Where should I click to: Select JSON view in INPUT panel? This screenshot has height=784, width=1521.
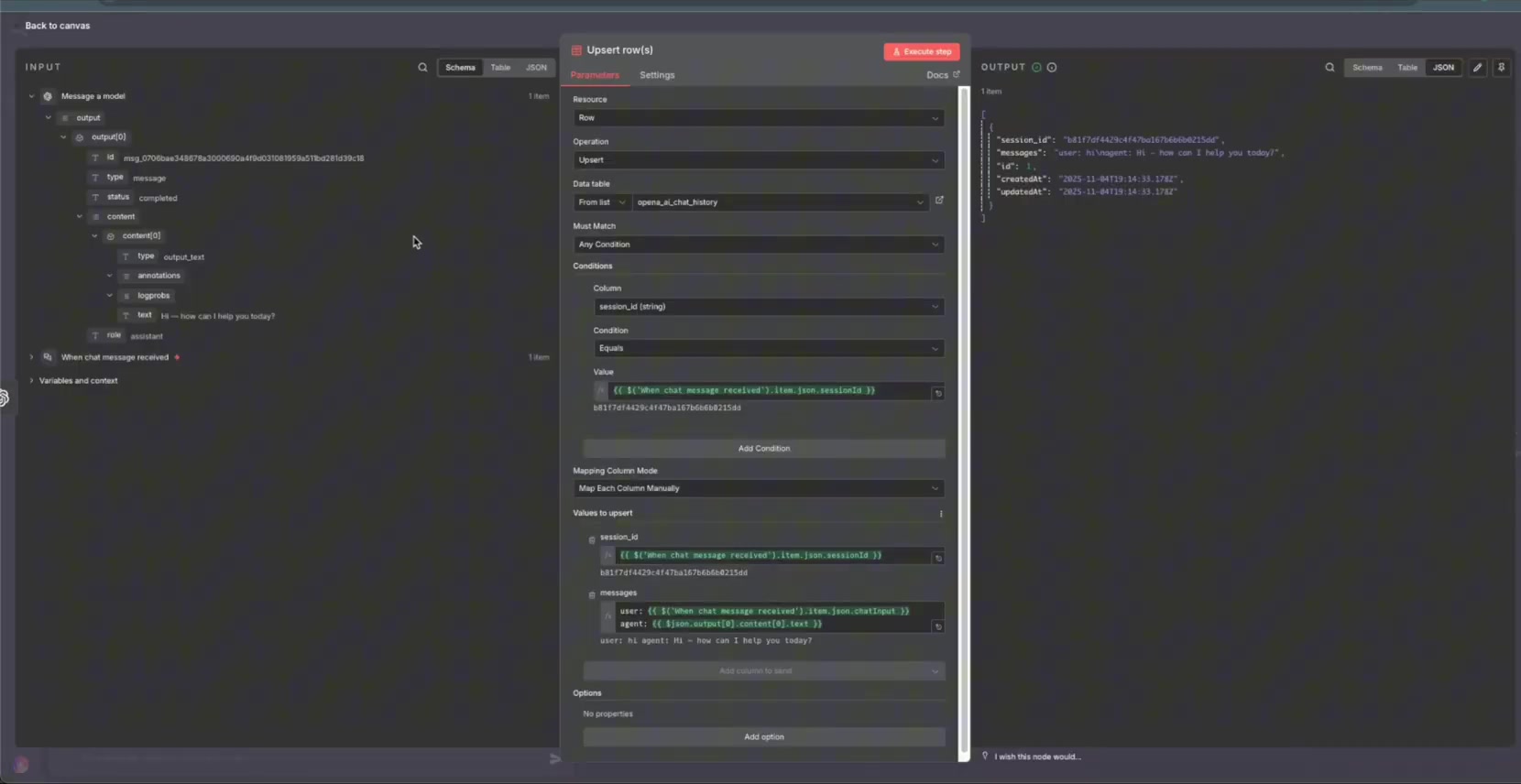[536, 68]
